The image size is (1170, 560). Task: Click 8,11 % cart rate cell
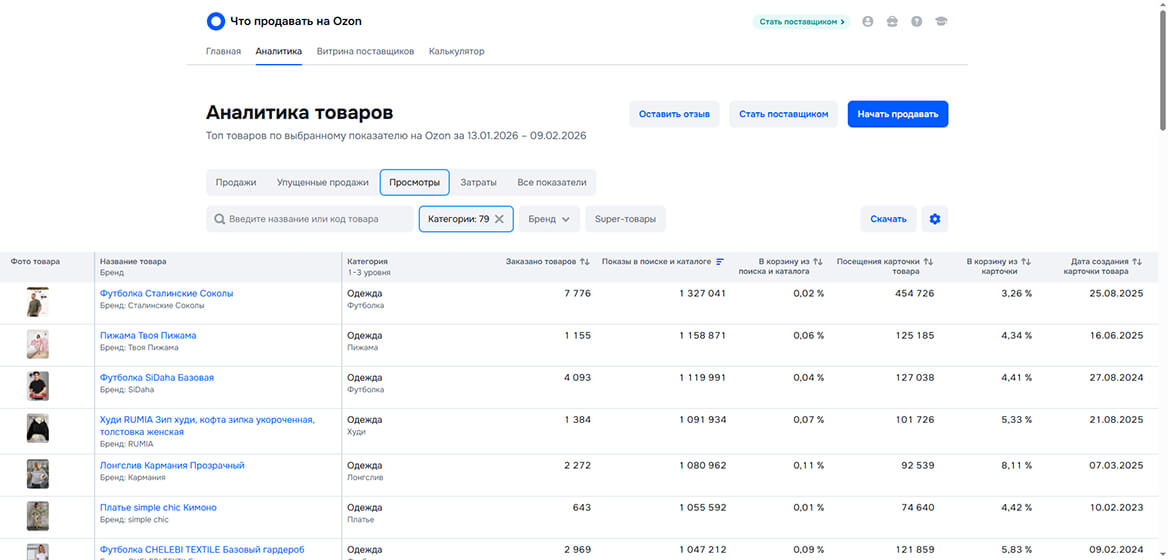pos(1016,465)
